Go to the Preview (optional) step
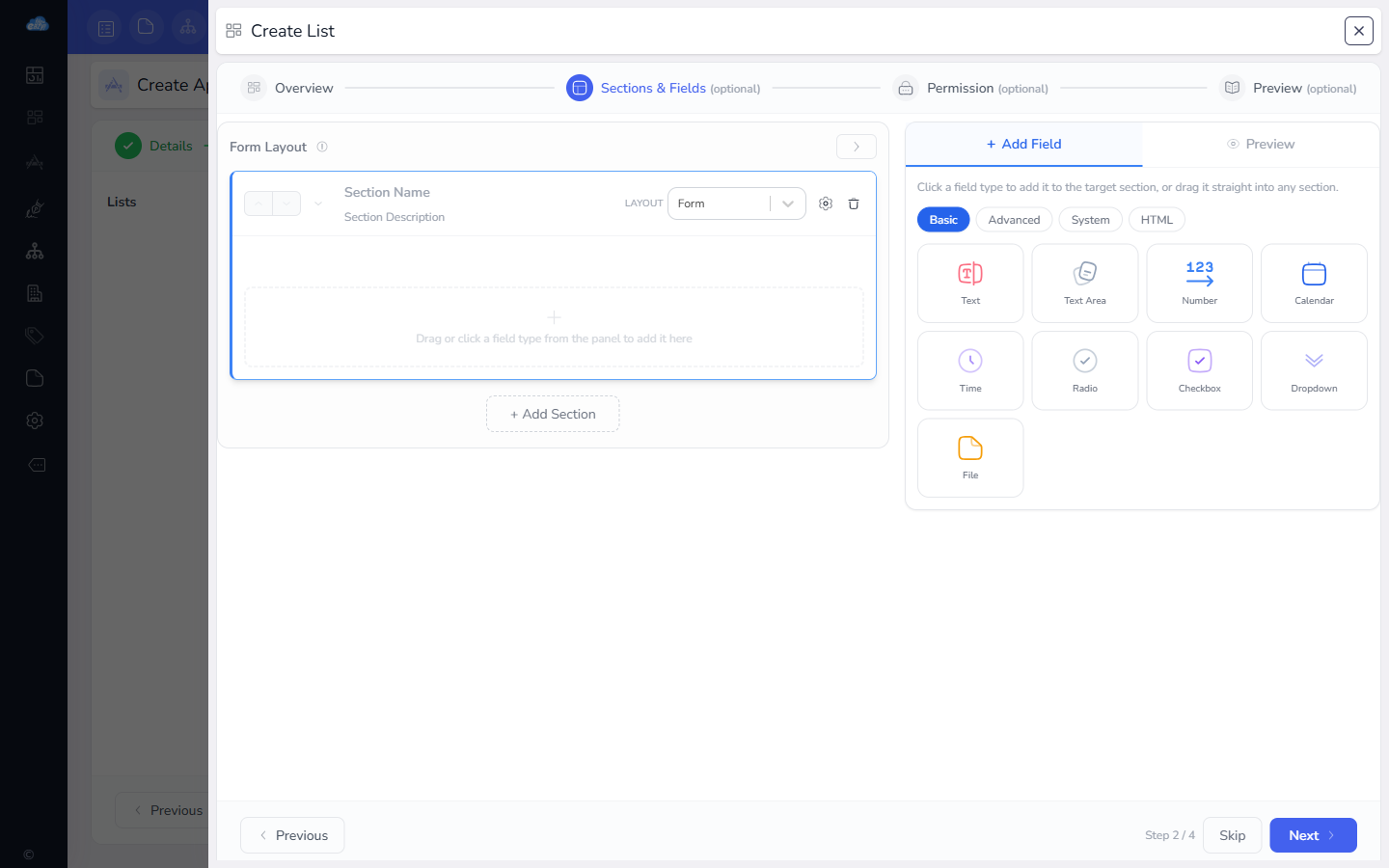 click(x=1288, y=88)
